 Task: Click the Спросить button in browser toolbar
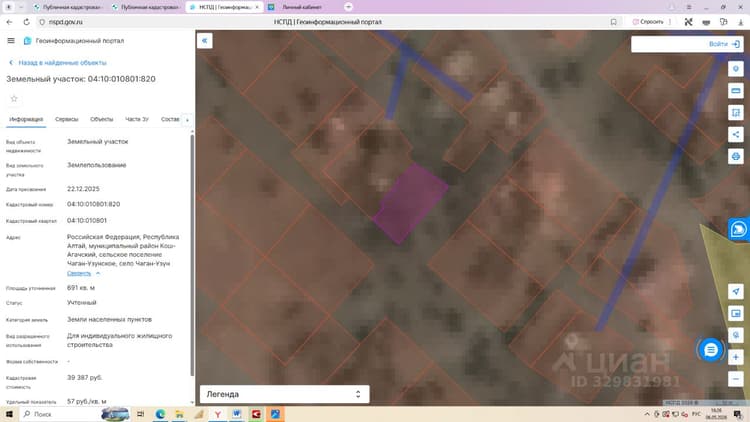648,22
